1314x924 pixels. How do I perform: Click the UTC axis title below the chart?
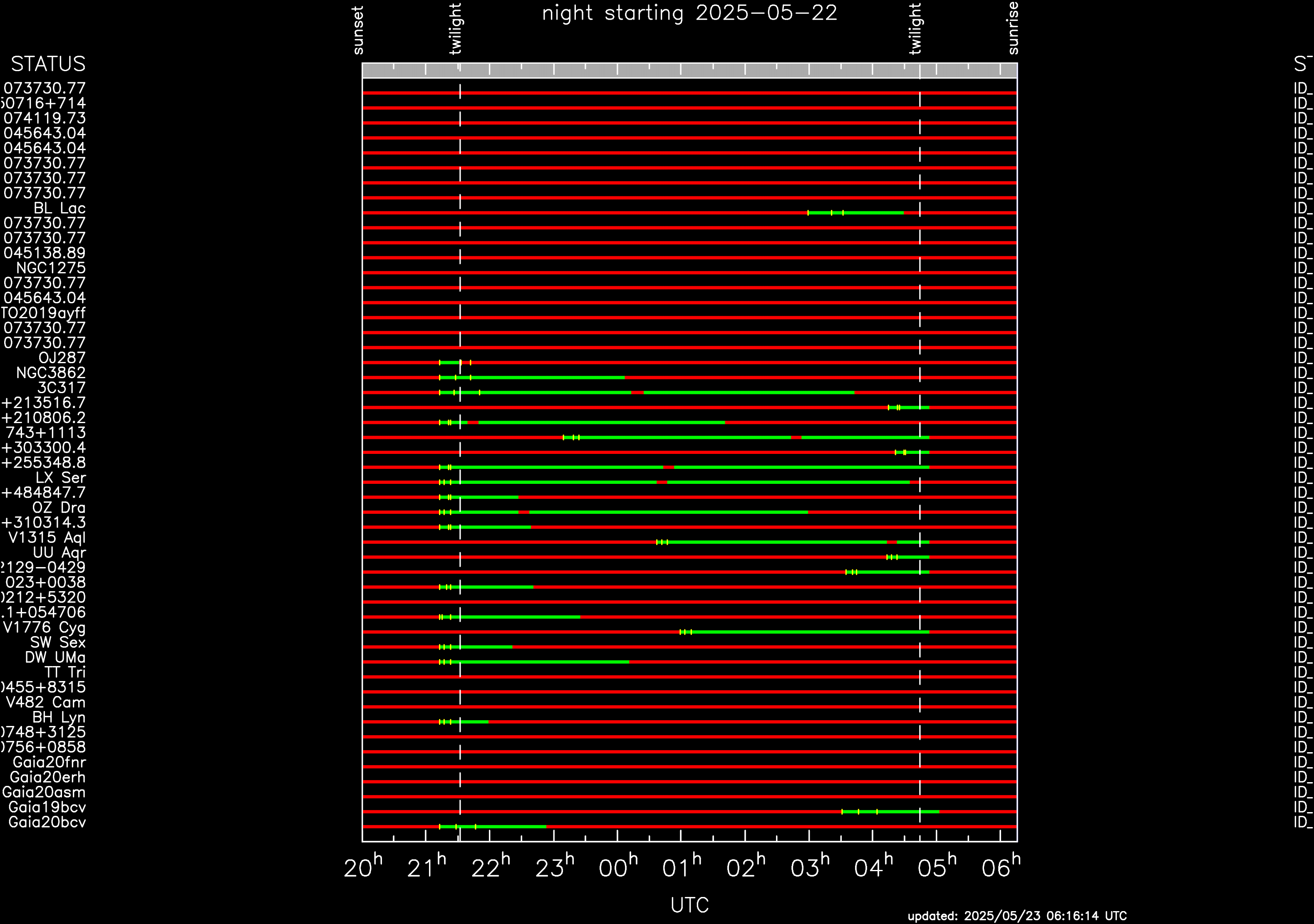click(x=689, y=905)
